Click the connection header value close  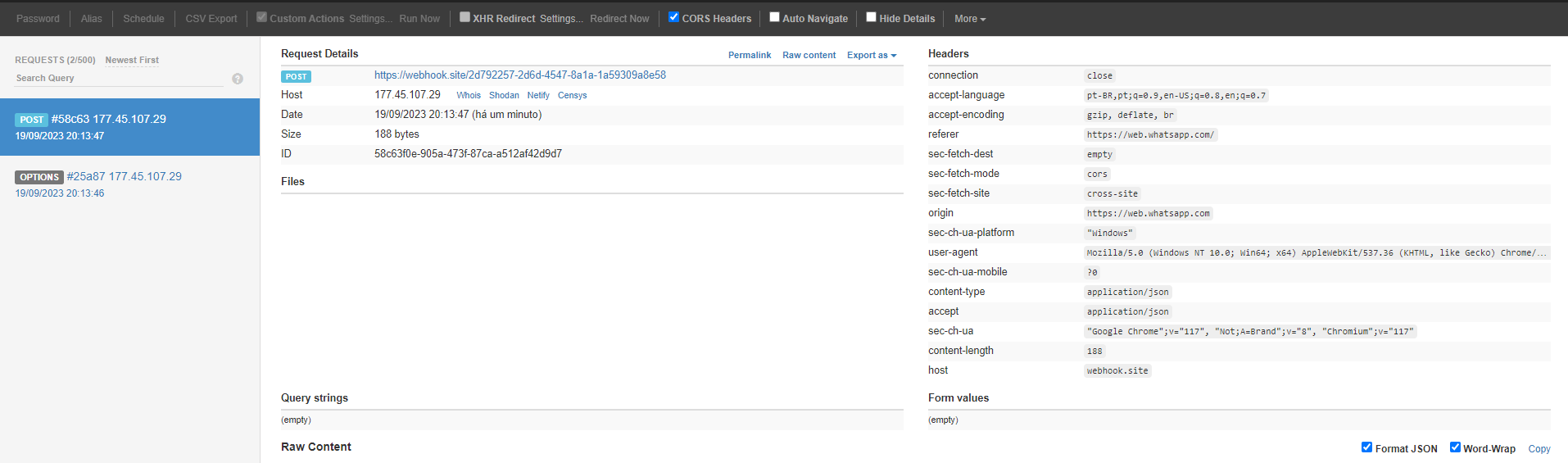coord(1099,75)
